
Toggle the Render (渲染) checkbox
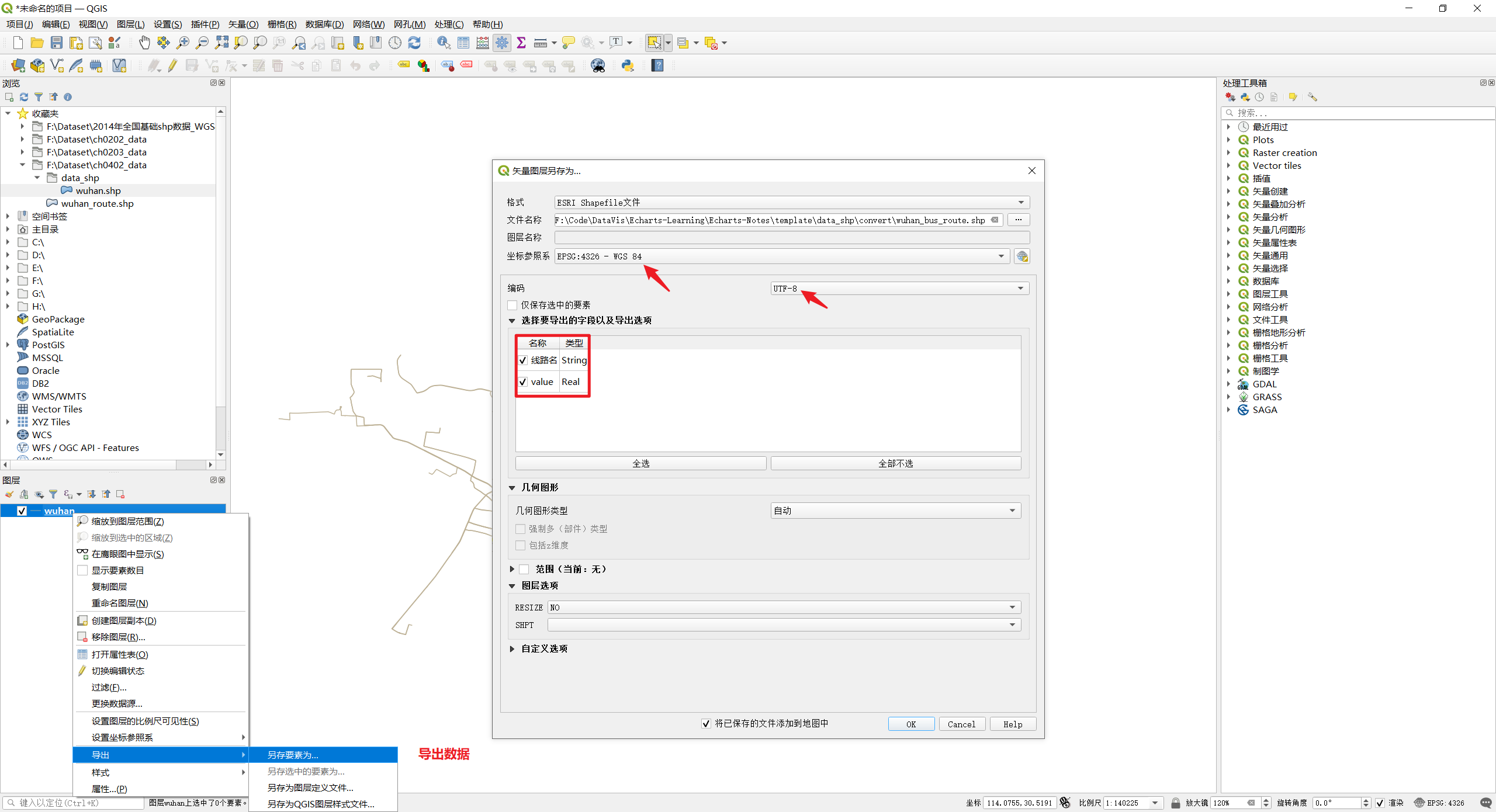(x=1380, y=803)
